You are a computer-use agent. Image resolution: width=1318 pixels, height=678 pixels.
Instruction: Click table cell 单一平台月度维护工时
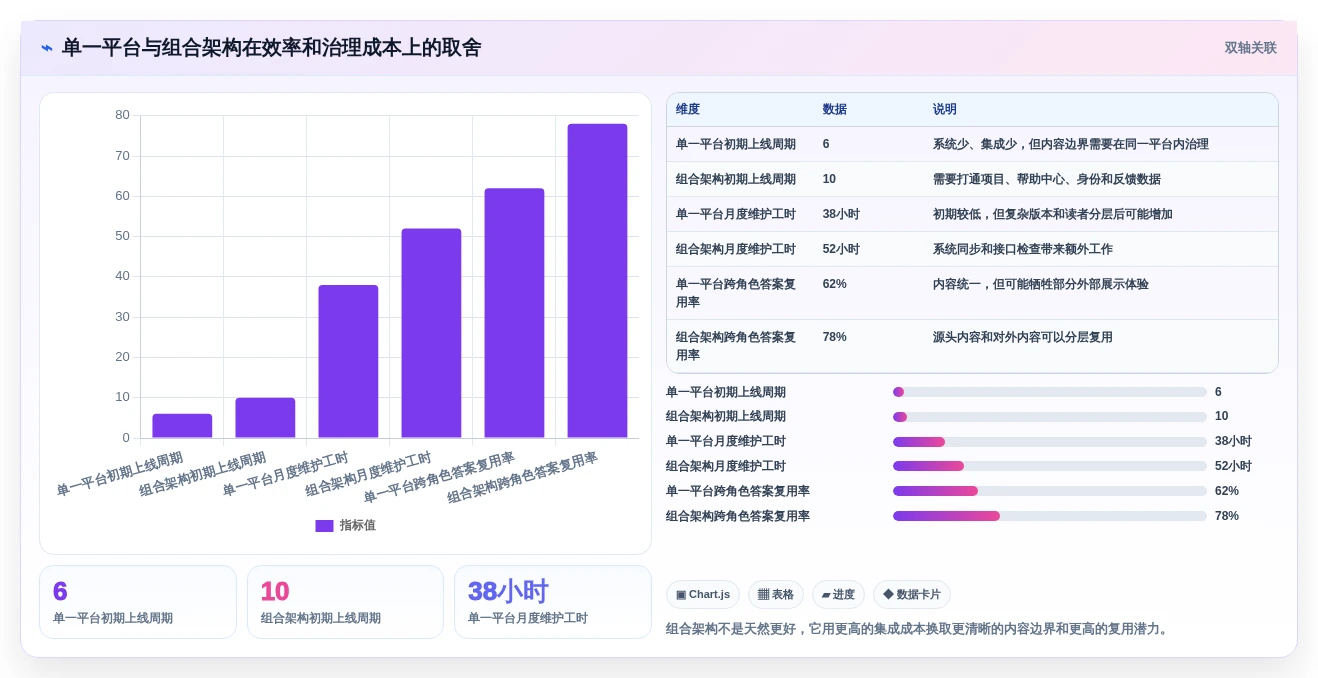[x=736, y=214]
